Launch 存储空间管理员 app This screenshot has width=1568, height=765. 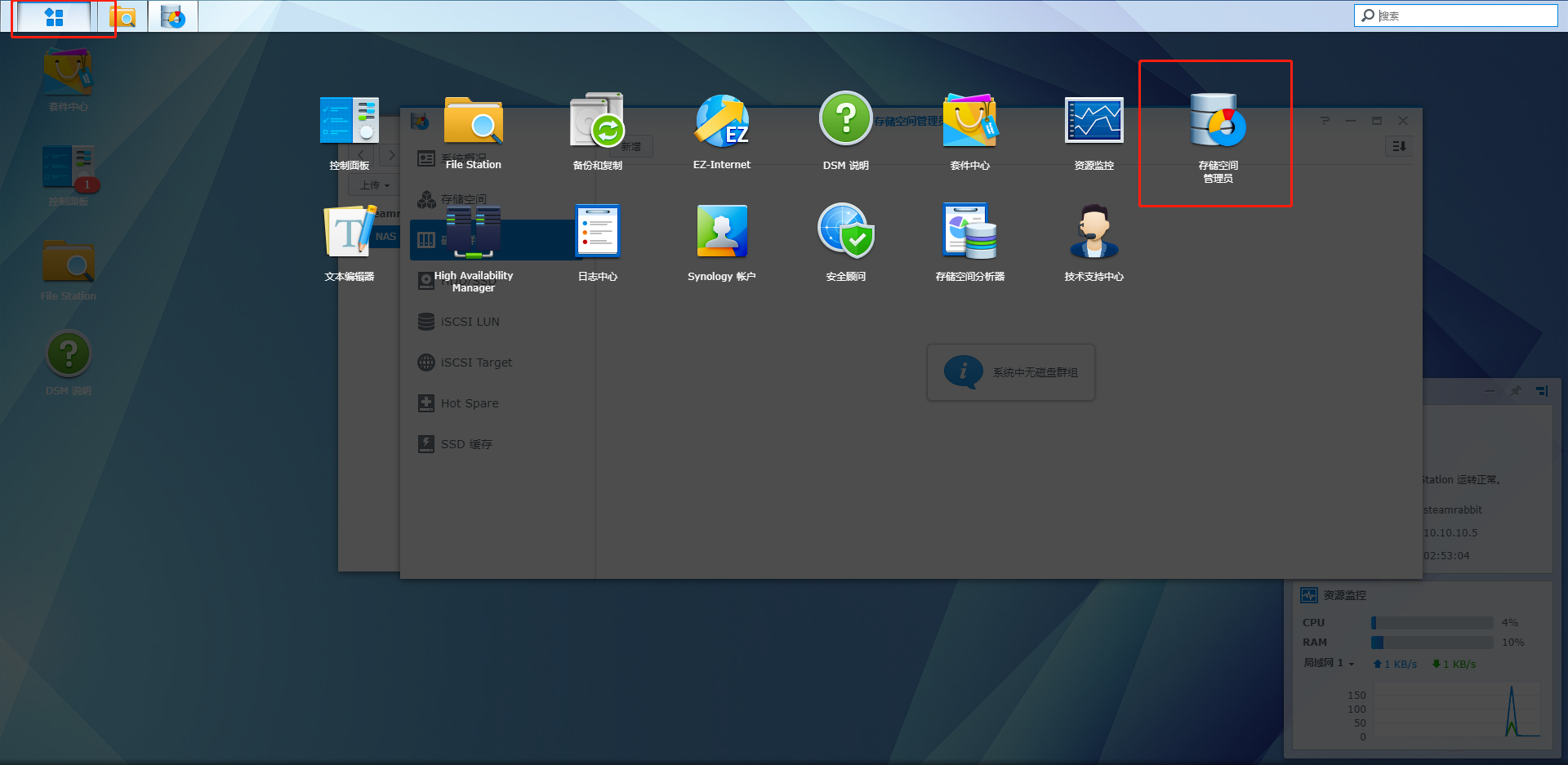click(1218, 137)
